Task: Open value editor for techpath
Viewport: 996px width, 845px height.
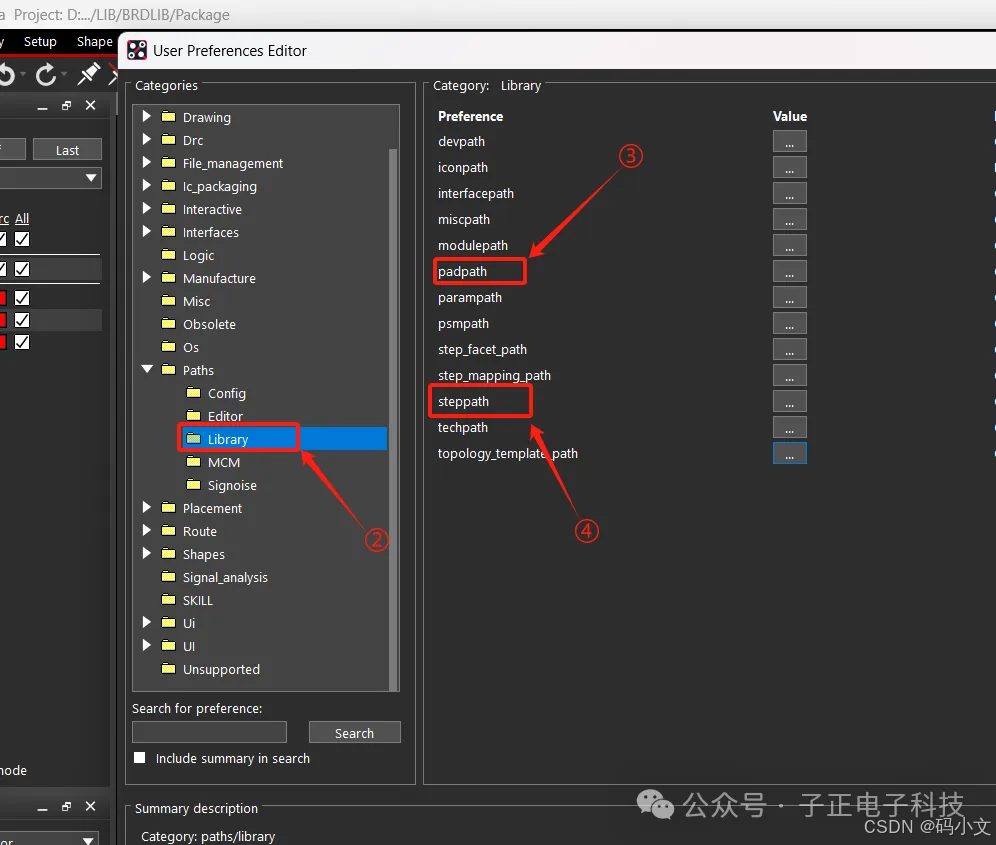Action: (790, 428)
